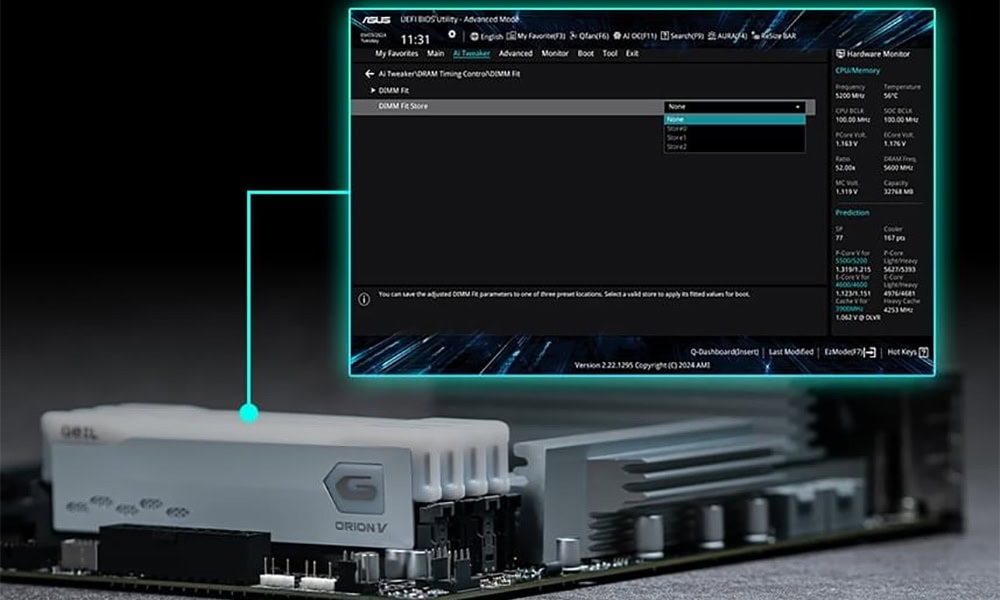Screen dimensions: 1000x600
Task: Select the Exit tab
Action: [x=632, y=54]
